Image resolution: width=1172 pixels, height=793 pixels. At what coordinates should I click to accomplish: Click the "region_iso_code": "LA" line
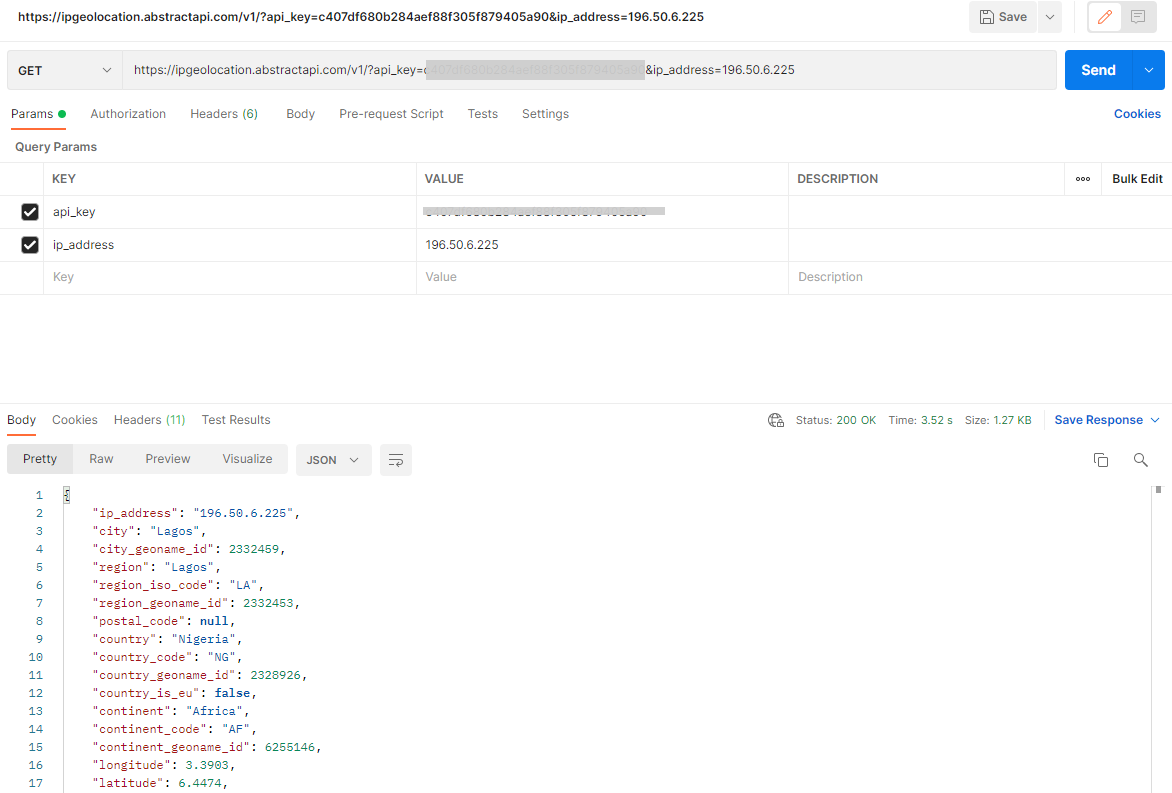(178, 585)
